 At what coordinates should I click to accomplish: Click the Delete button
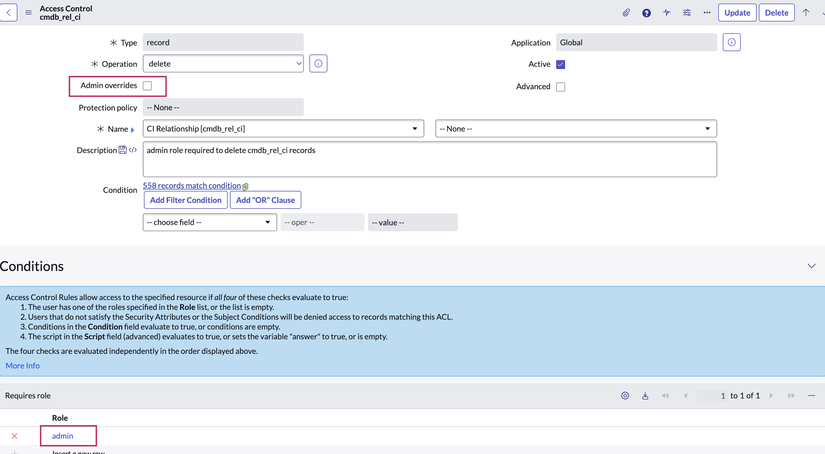click(x=777, y=13)
